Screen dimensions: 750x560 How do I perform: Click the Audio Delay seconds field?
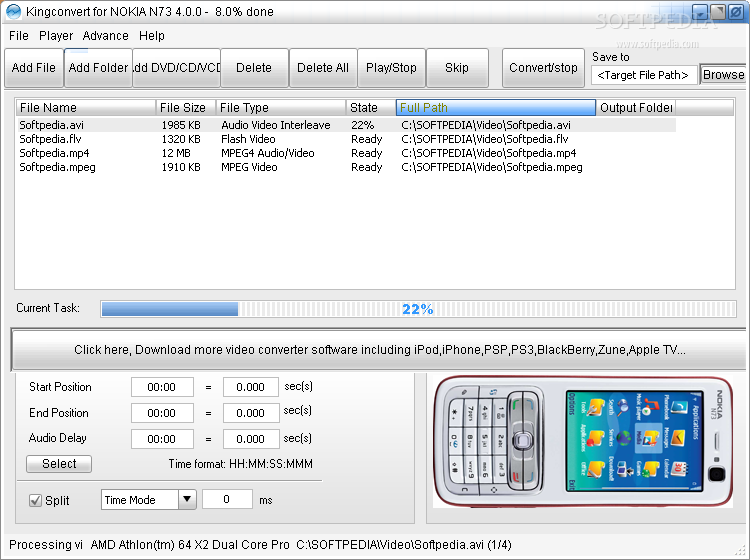click(x=251, y=439)
